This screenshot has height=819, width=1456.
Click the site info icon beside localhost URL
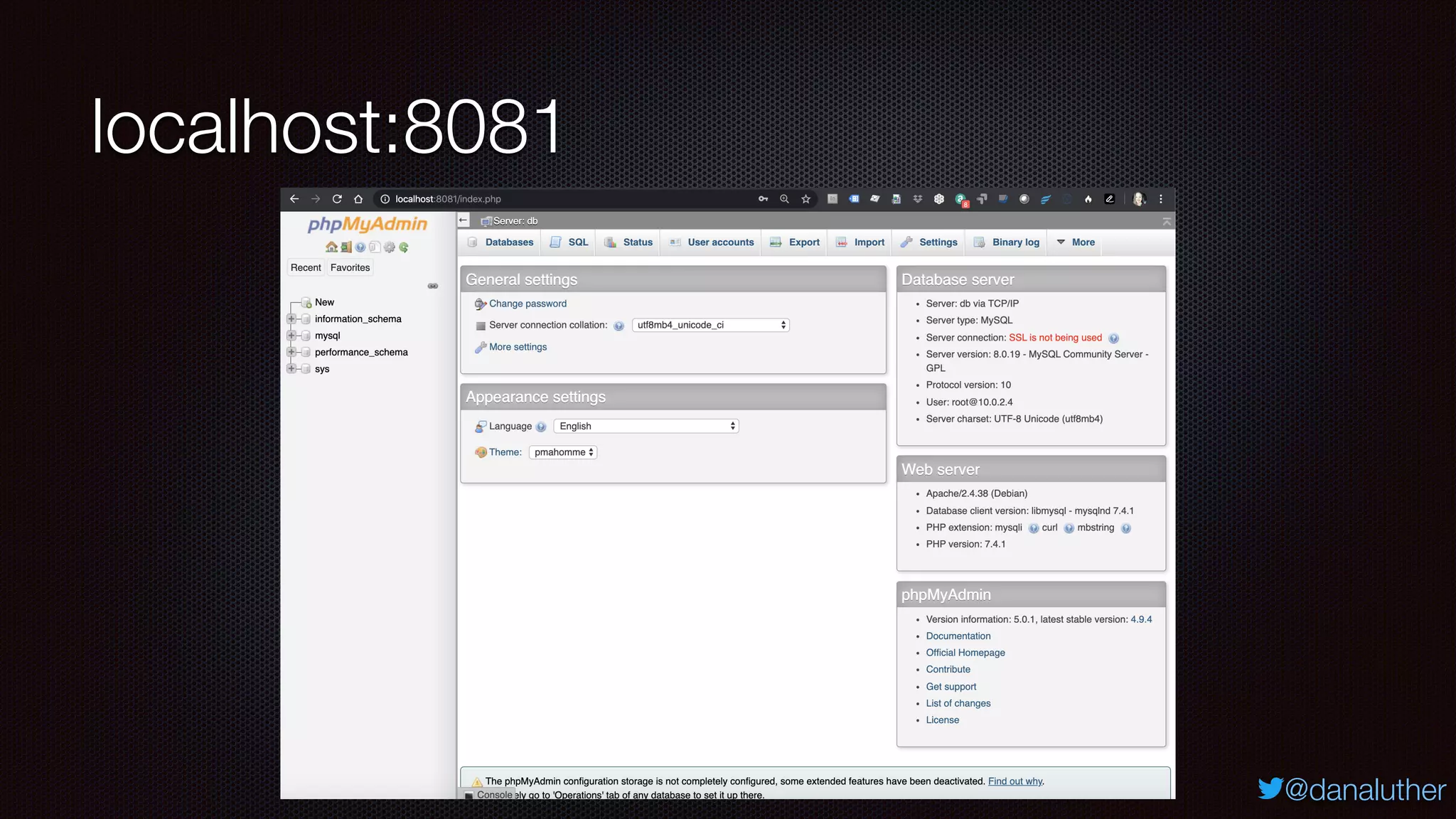pyautogui.click(x=385, y=199)
